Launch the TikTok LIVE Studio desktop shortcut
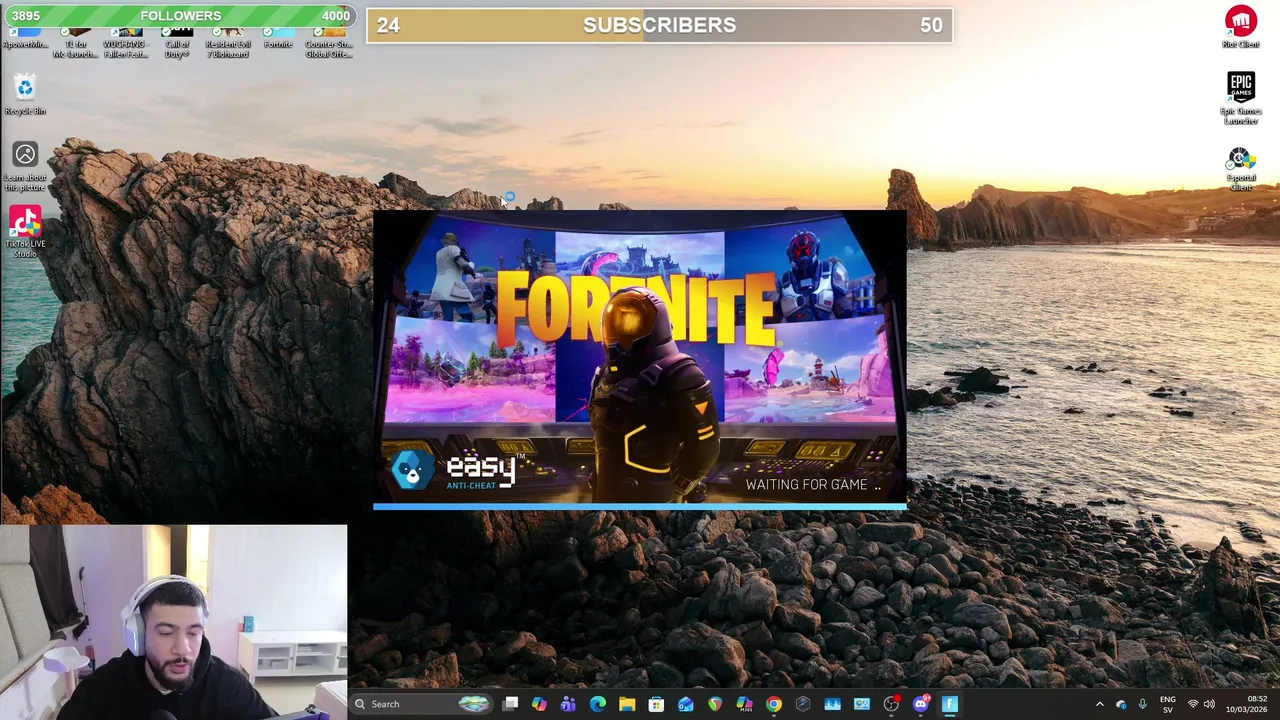The height and width of the screenshot is (720, 1280). (x=25, y=232)
